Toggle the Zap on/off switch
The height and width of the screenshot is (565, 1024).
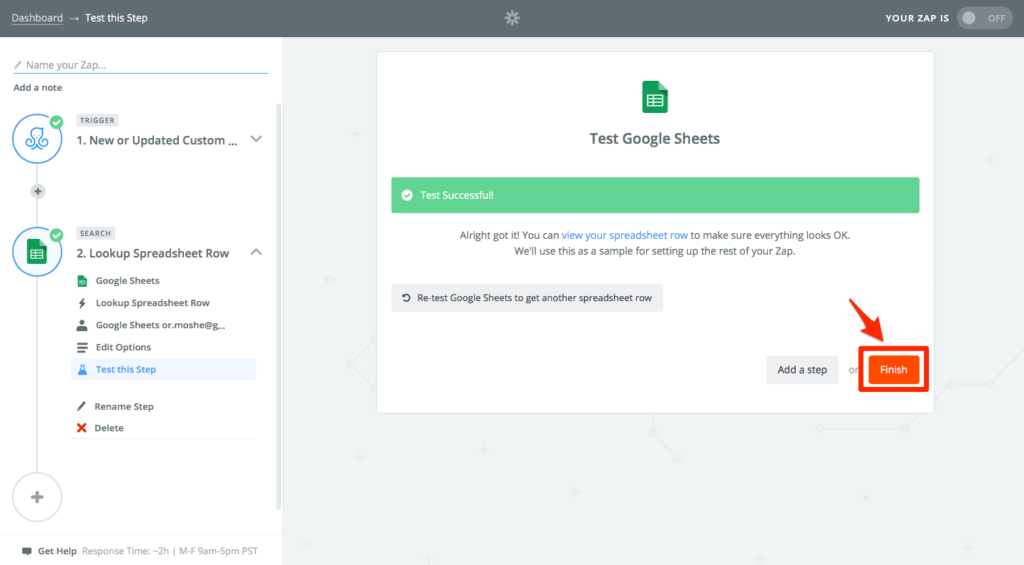tap(984, 18)
